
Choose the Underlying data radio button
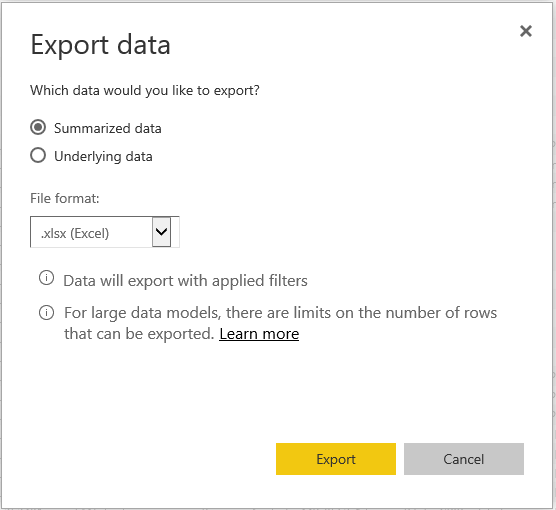[38, 155]
